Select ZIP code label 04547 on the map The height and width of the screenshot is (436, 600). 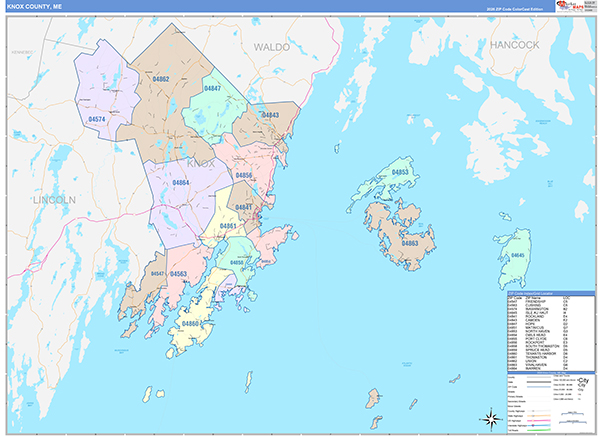click(x=157, y=274)
